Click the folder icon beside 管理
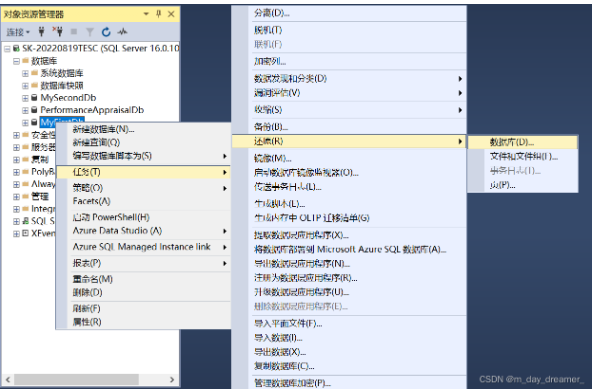The image size is (596, 392). click(25, 196)
